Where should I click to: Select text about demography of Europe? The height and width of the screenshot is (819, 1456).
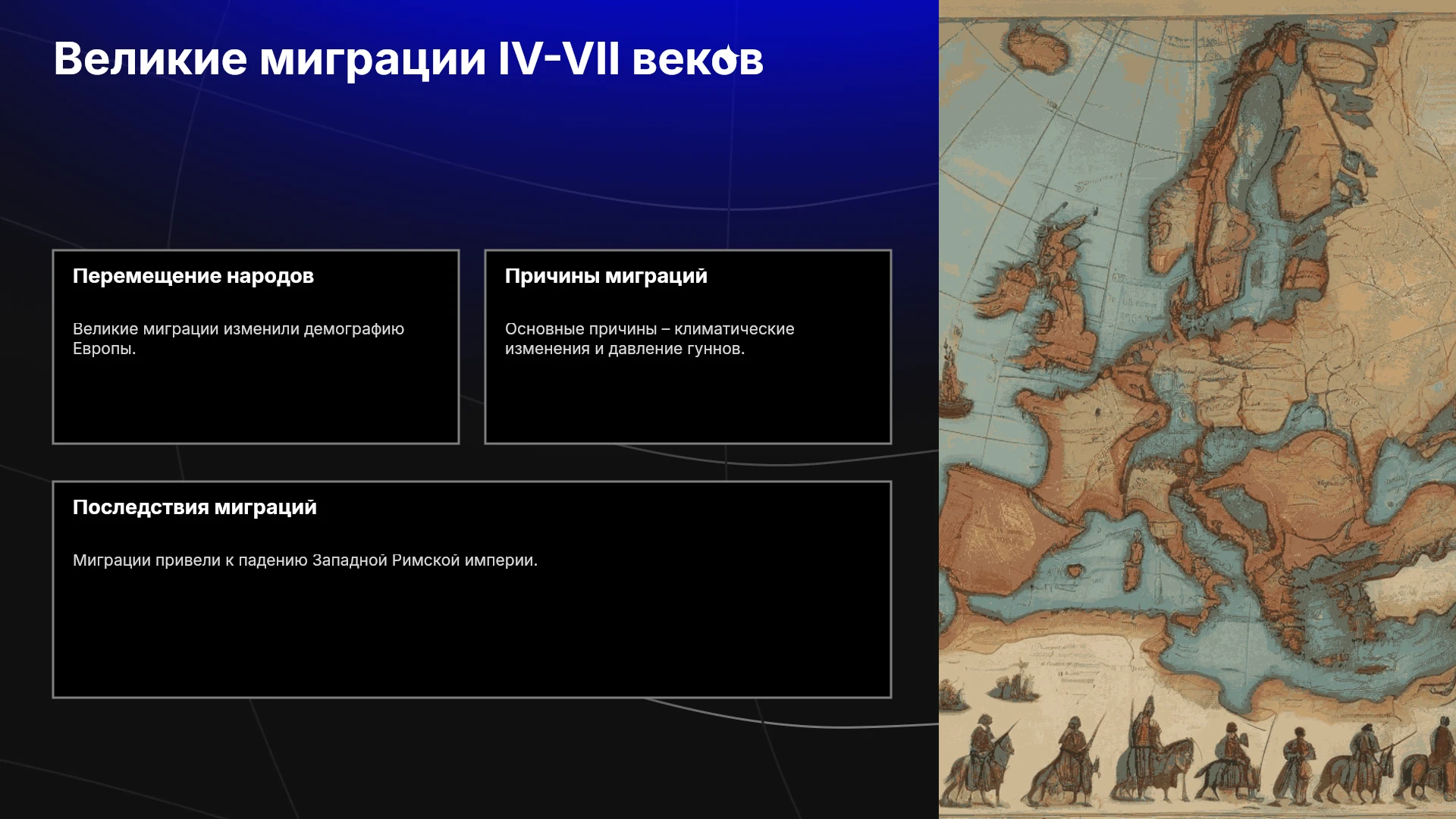coord(238,339)
